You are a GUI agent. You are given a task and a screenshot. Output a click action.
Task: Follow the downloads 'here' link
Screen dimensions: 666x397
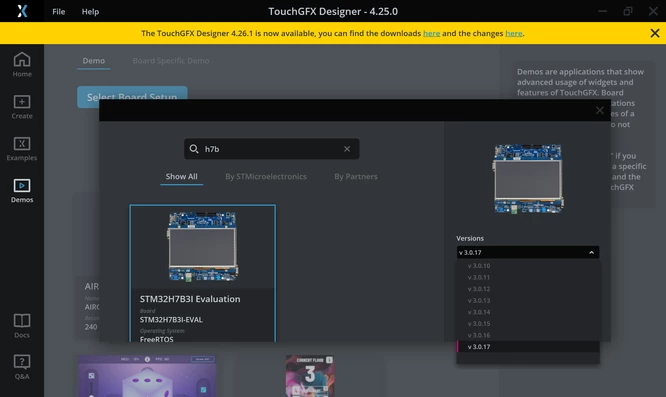(x=431, y=34)
